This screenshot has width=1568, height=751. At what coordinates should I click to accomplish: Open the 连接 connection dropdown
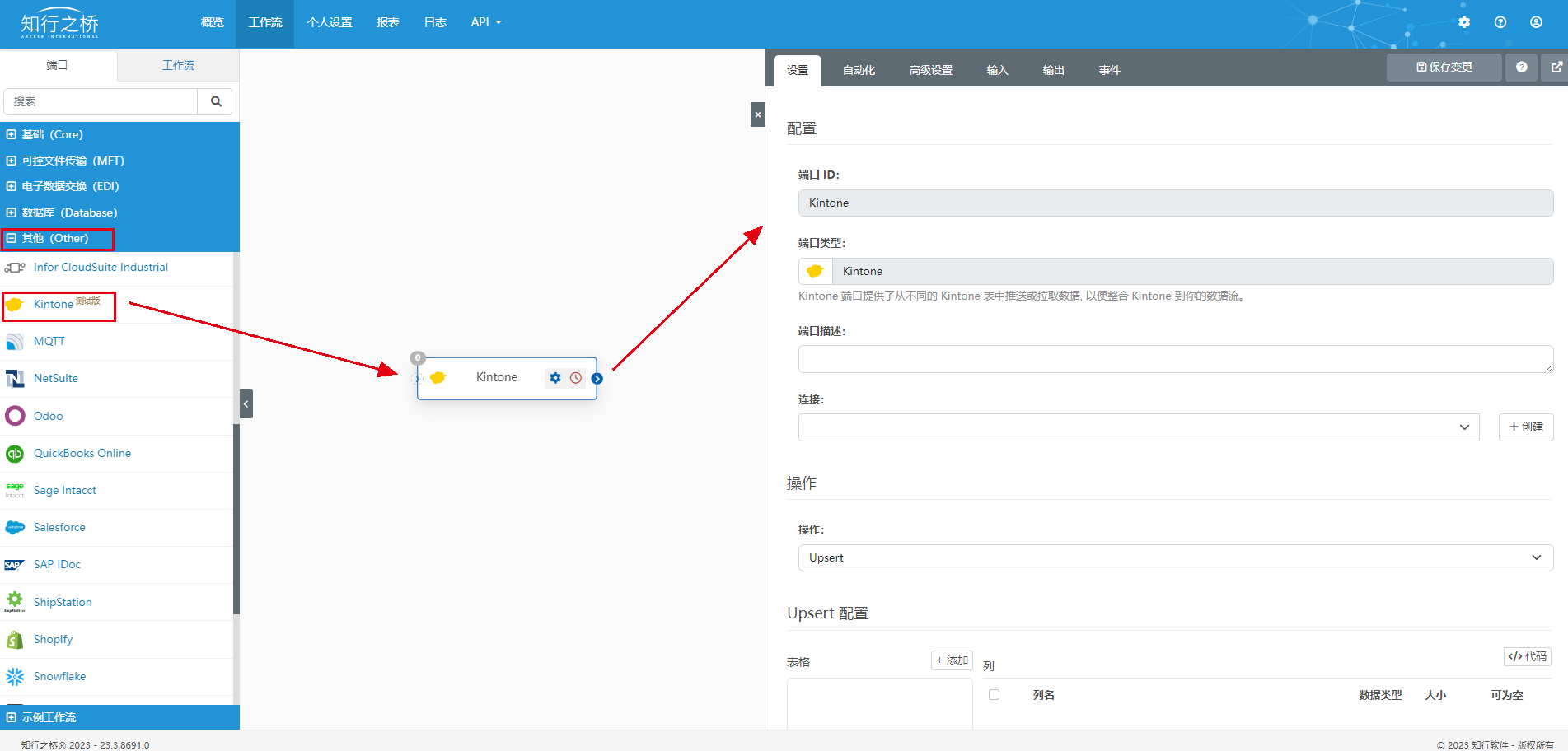tap(1138, 427)
